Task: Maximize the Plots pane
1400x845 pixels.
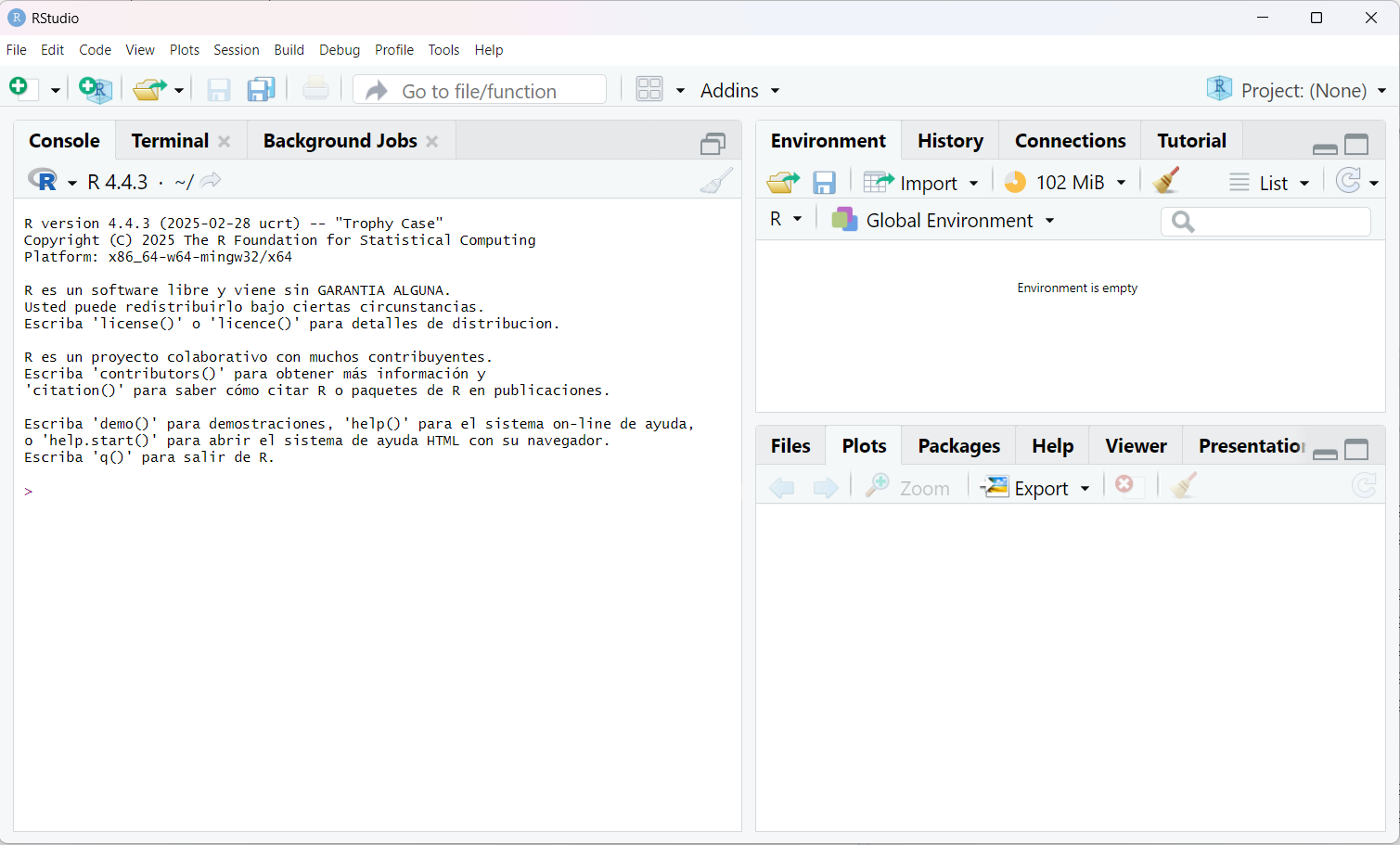Action: pyautogui.click(x=1356, y=450)
